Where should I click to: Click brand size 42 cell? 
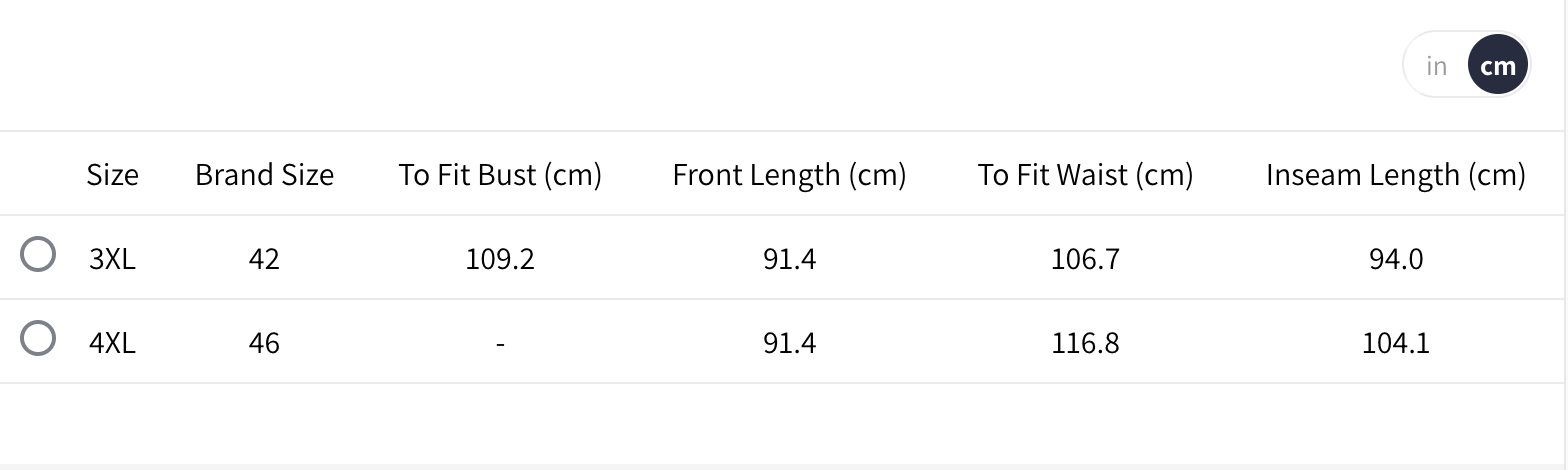click(264, 260)
